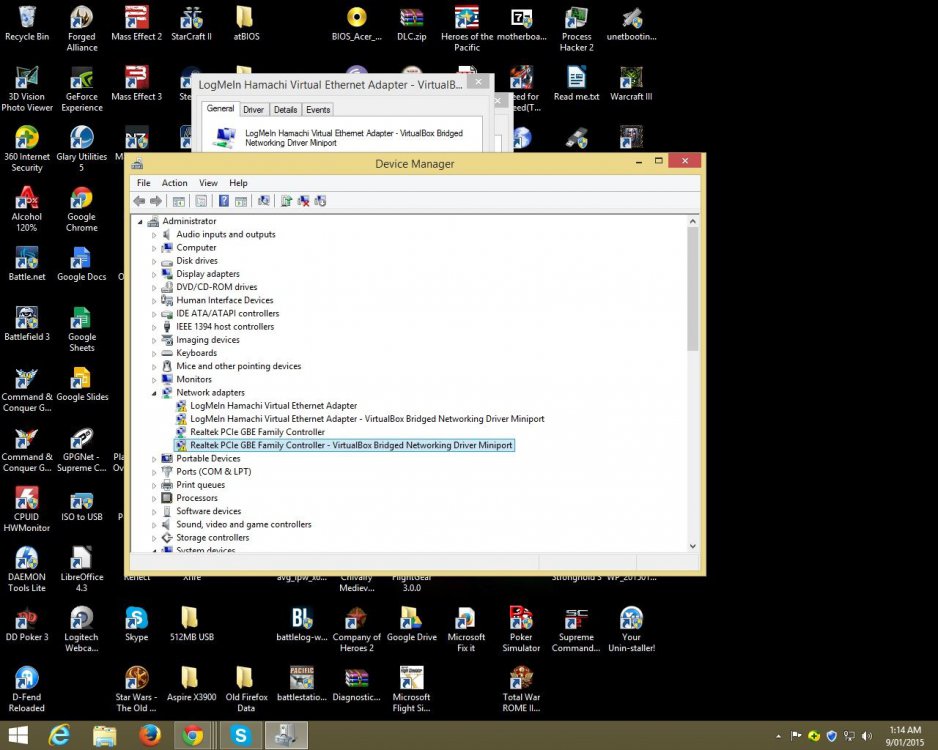Viewport: 938px width, 750px height.
Task: Open the Help menu in Device Manager
Action: click(238, 183)
